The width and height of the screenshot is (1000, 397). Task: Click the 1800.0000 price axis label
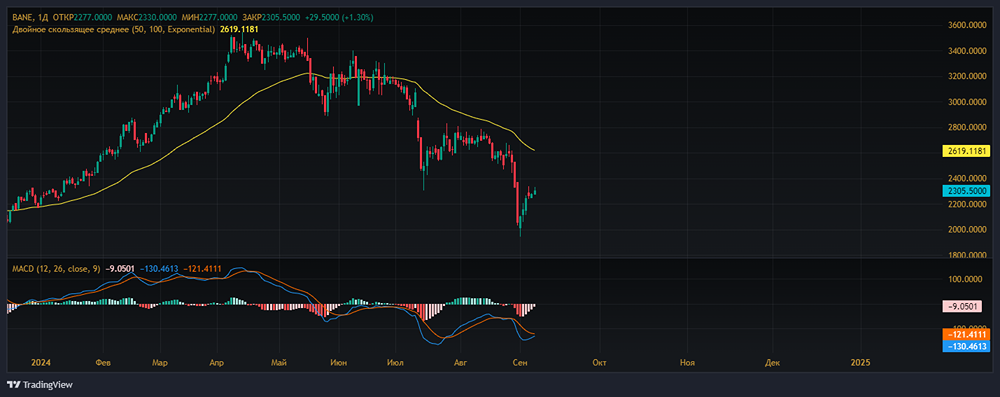point(968,255)
